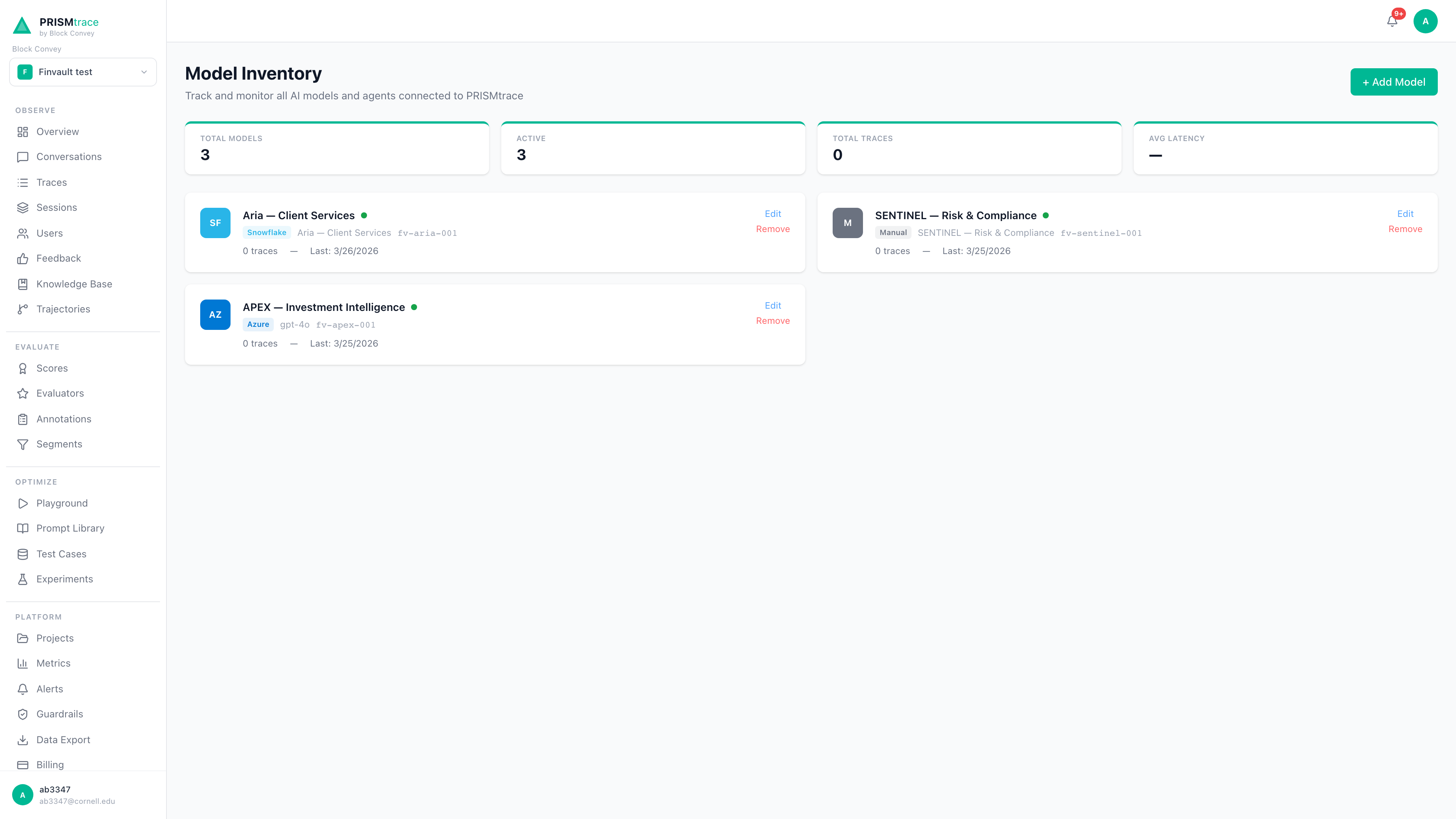Screen dimensions: 1456x819
Task: Click the Total Traces stat card
Action: [x=970, y=149]
